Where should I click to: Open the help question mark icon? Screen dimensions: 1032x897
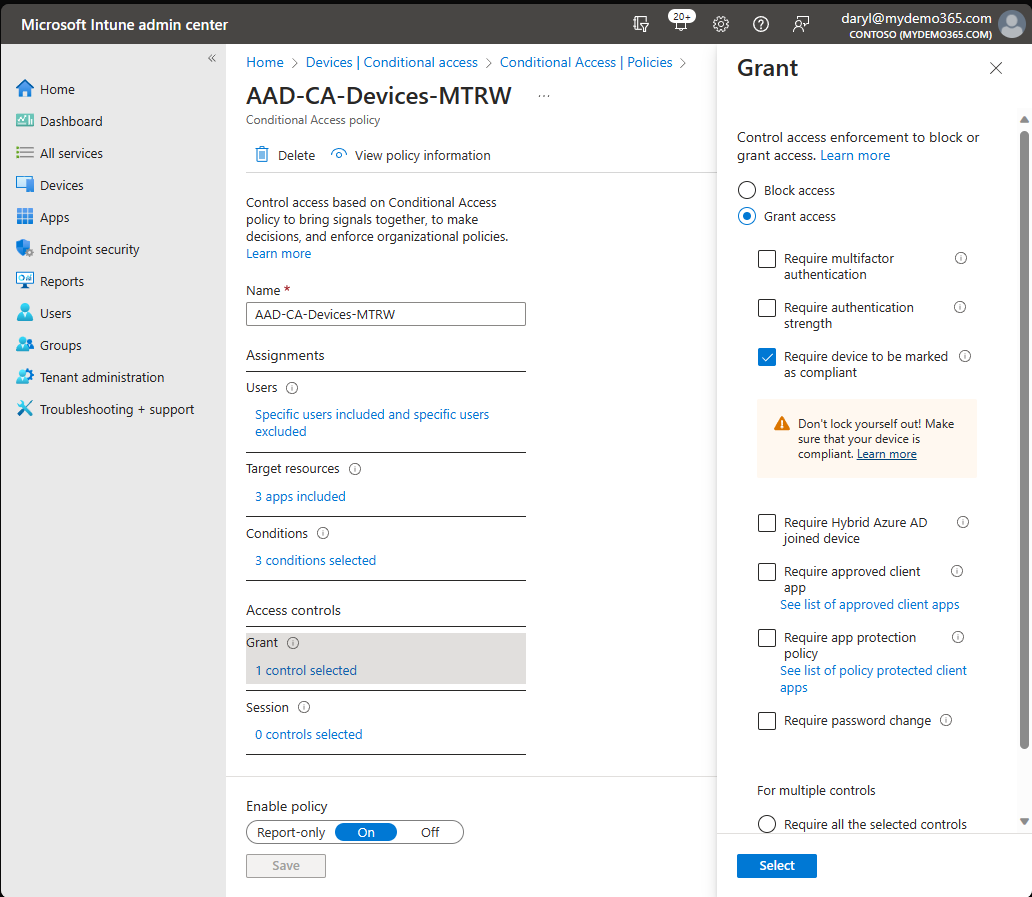tap(761, 24)
